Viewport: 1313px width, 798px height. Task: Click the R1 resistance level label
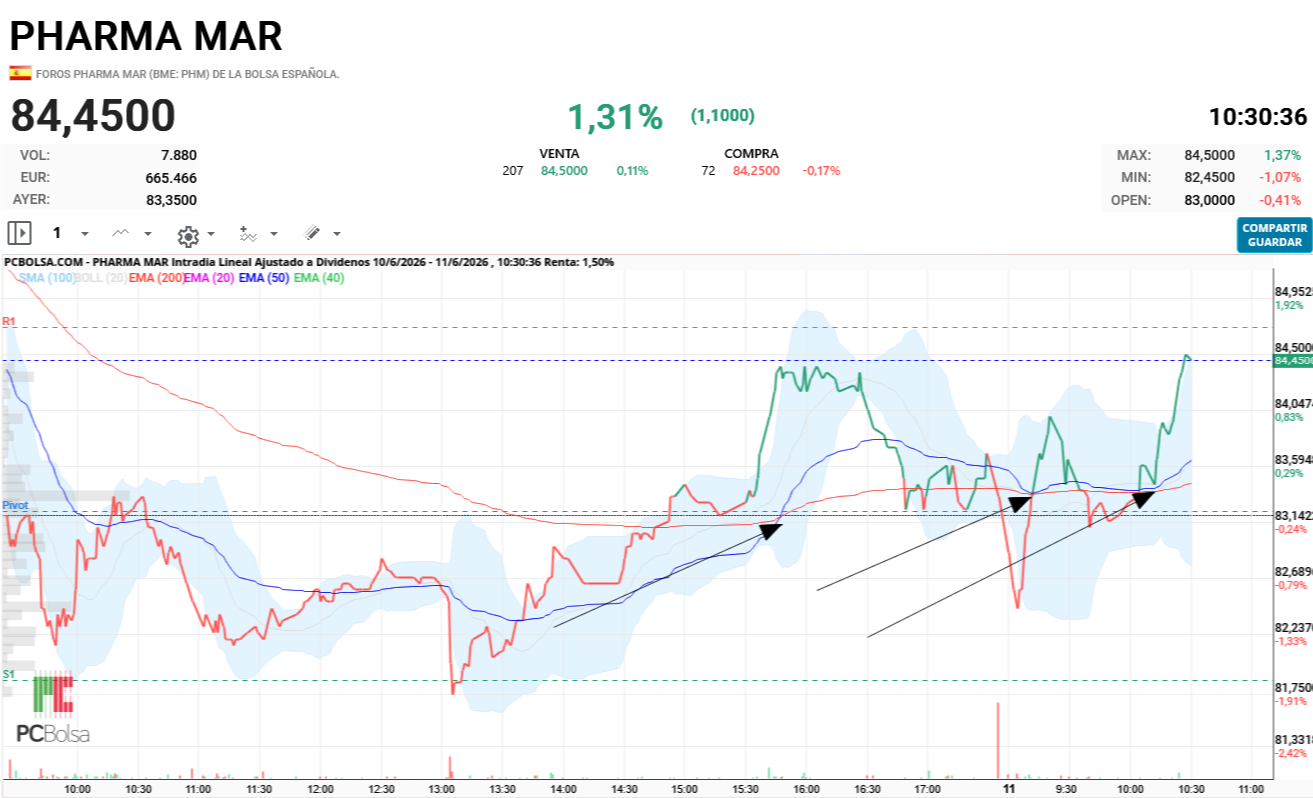pos(9,321)
